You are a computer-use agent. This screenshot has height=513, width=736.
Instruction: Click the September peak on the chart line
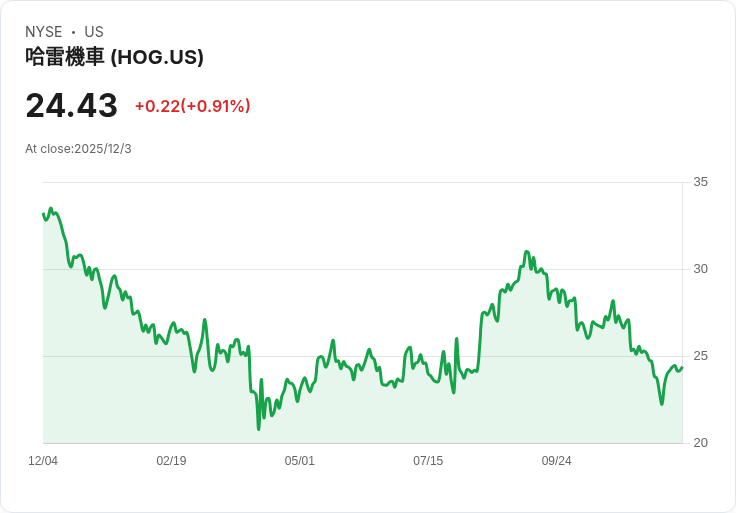527,252
